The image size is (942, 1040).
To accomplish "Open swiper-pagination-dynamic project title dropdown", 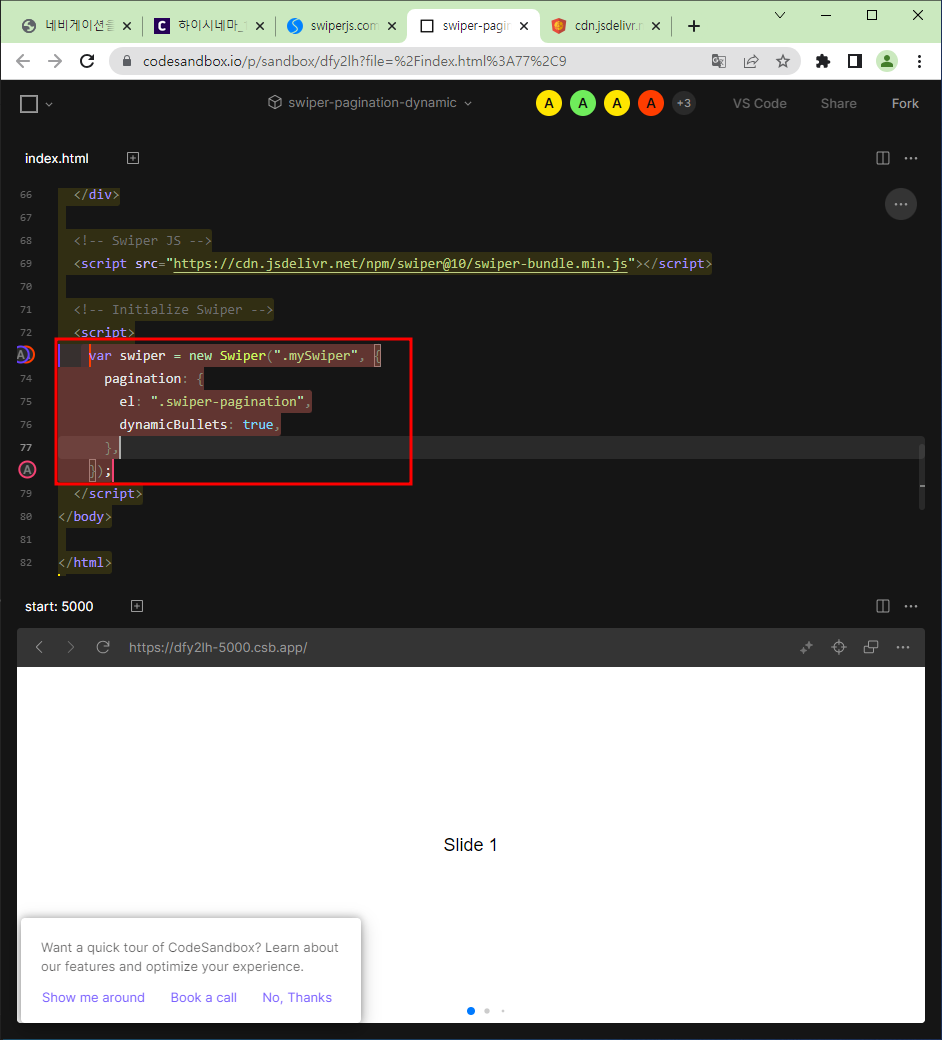I will [x=370, y=103].
